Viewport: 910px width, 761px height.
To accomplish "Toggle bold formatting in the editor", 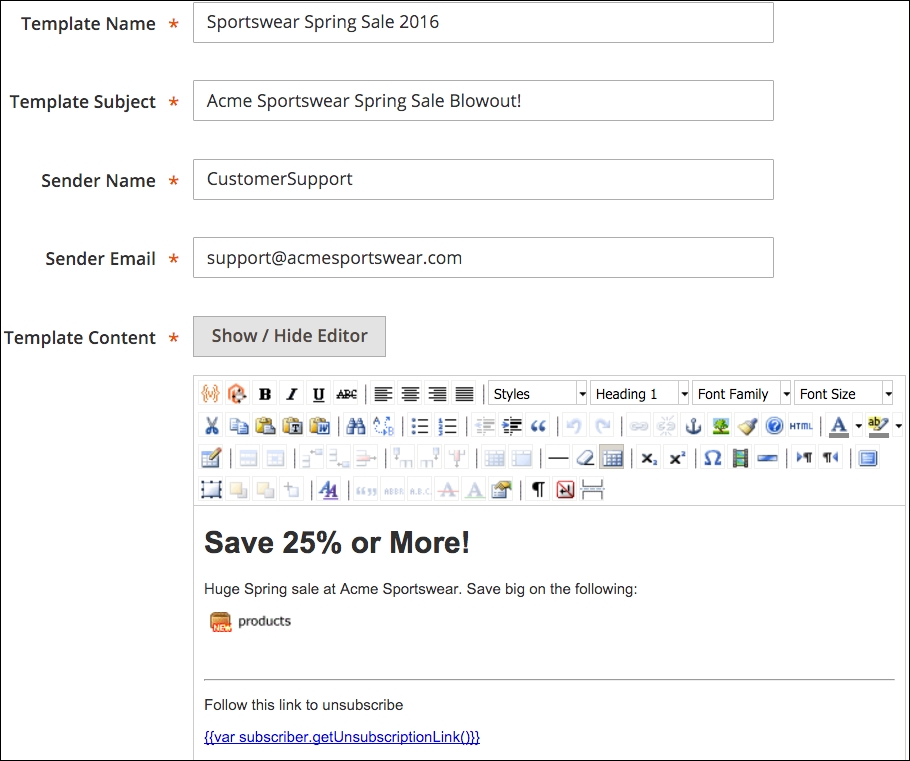I will click(x=264, y=393).
